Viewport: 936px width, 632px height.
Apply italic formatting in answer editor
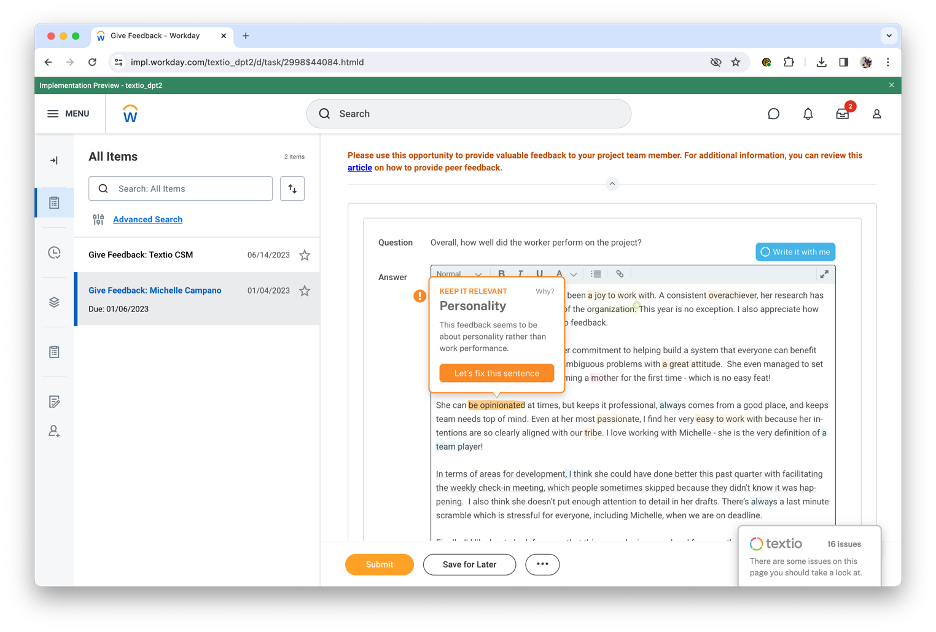click(x=521, y=273)
